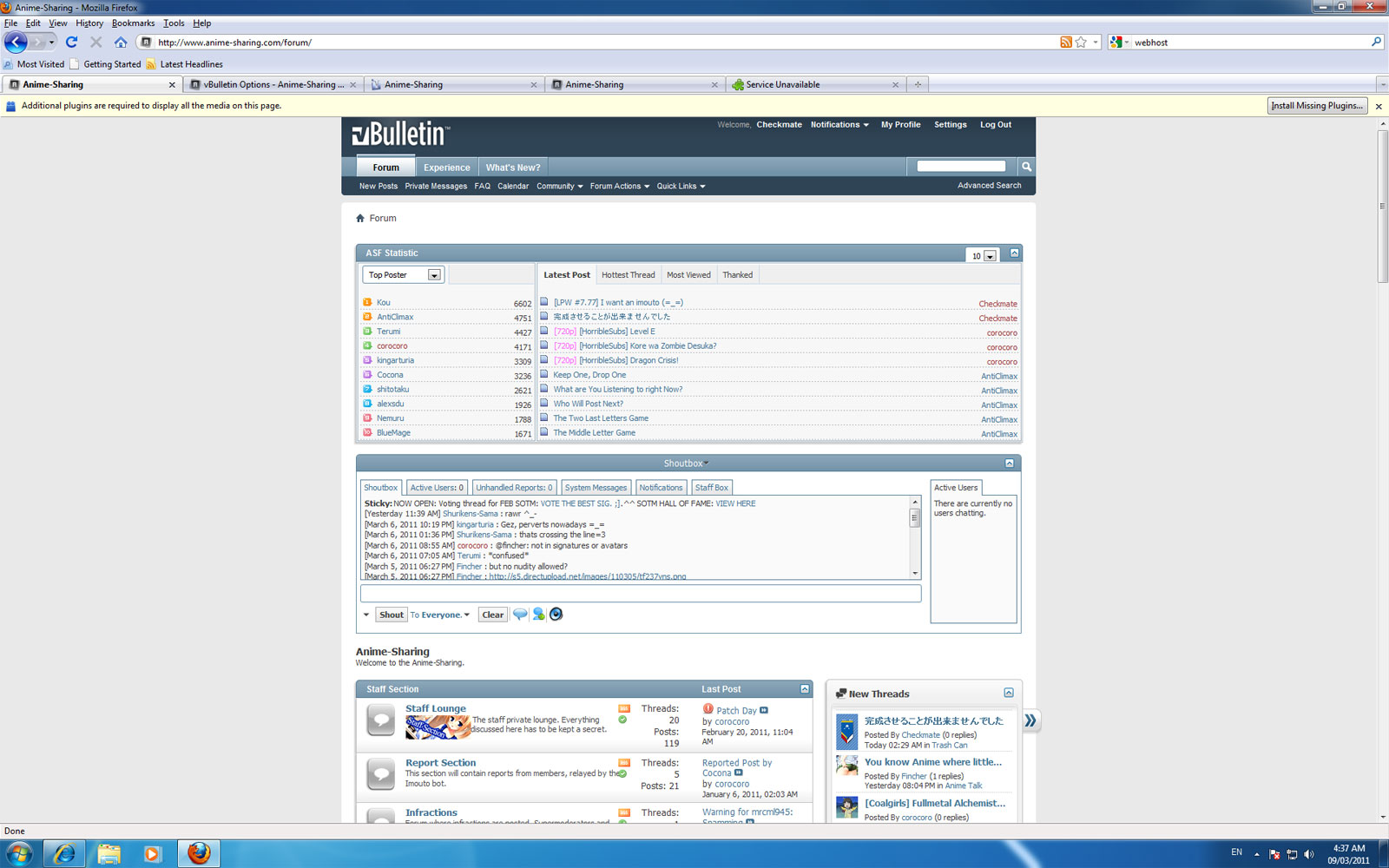Screen dimensions: 1389x868
Task: Open the To Everyone recipient dropdown
Action: [x=440, y=615]
